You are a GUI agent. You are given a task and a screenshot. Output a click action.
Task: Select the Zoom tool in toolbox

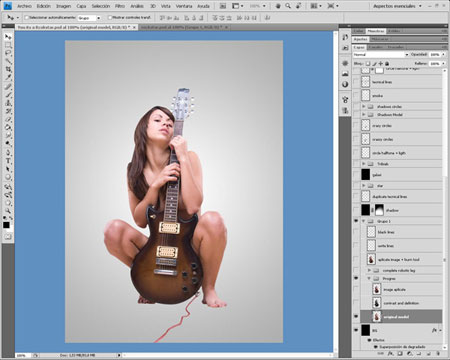click(8, 210)
